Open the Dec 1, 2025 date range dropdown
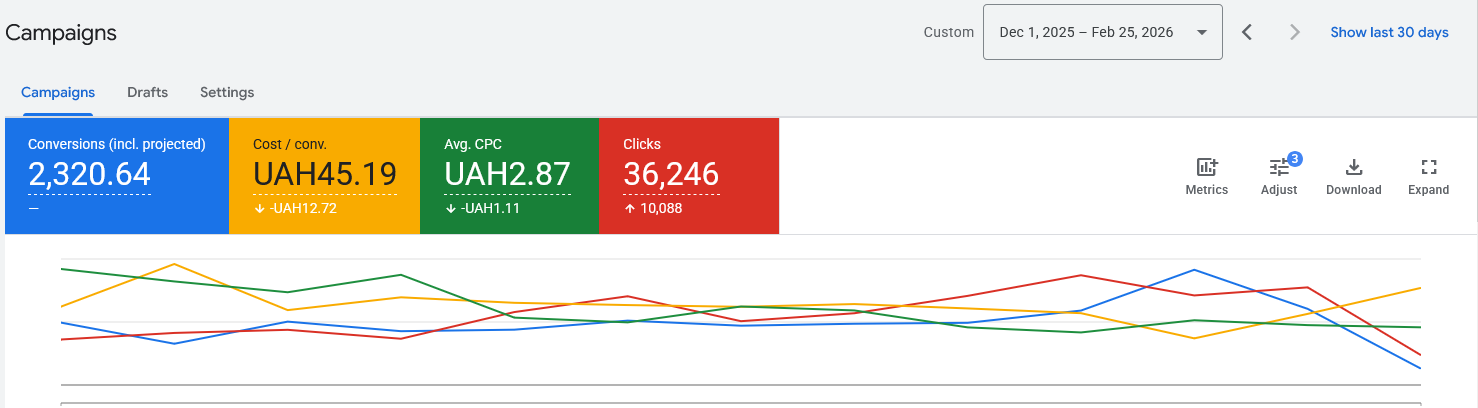Viewport: 1478px width, 408px height. pyautogui.click(x=1102, y=32)
